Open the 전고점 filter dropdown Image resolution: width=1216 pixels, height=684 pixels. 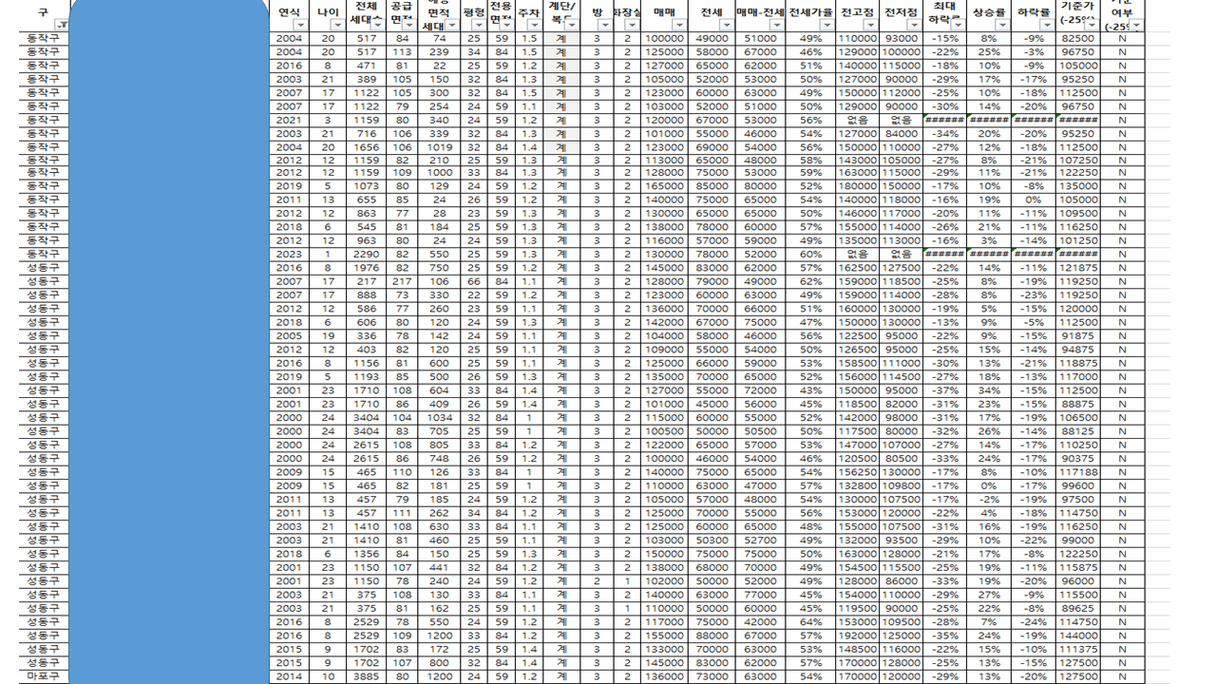(871, 25)
